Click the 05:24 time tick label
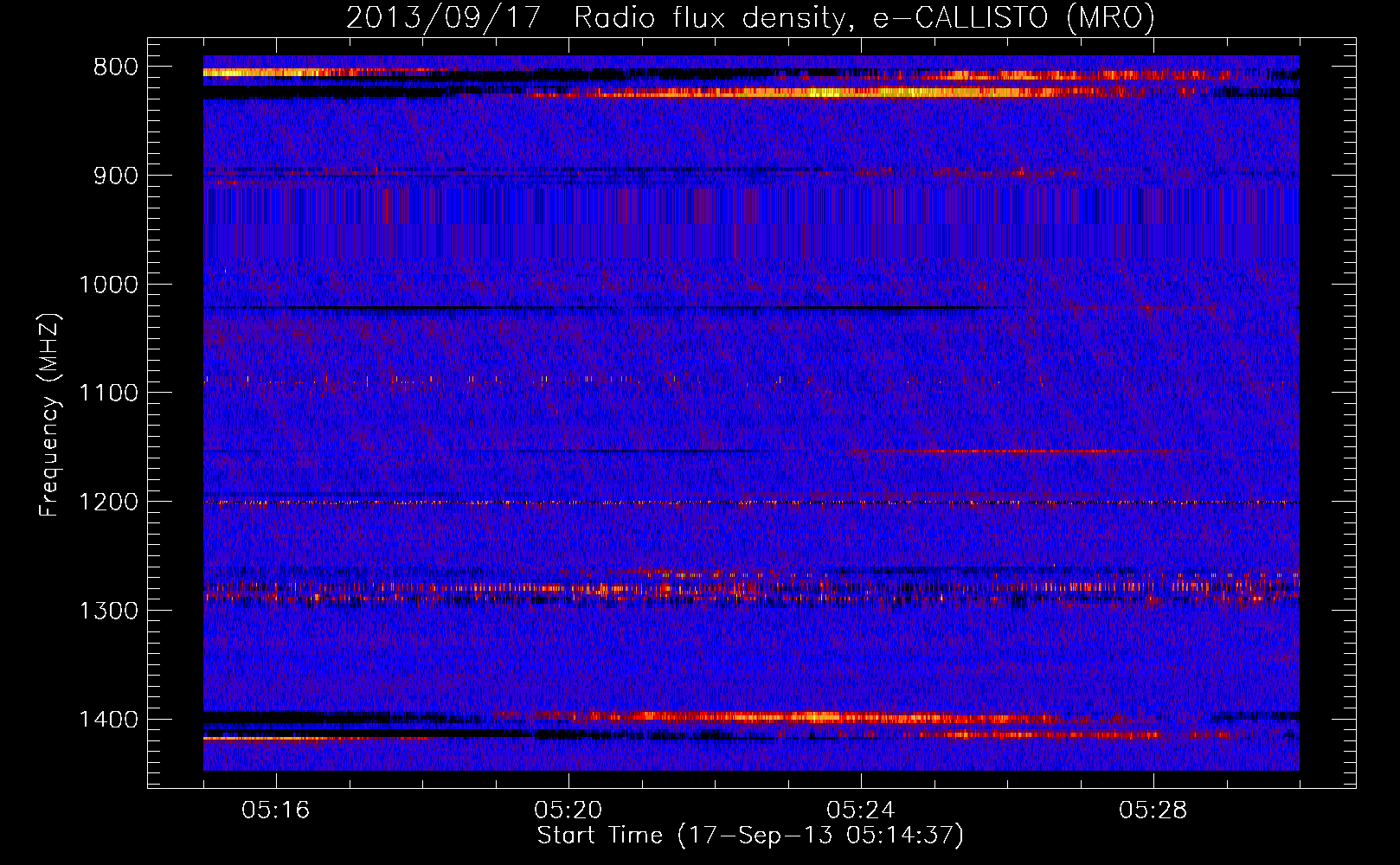1400x865 pixels. click(860, 811)
